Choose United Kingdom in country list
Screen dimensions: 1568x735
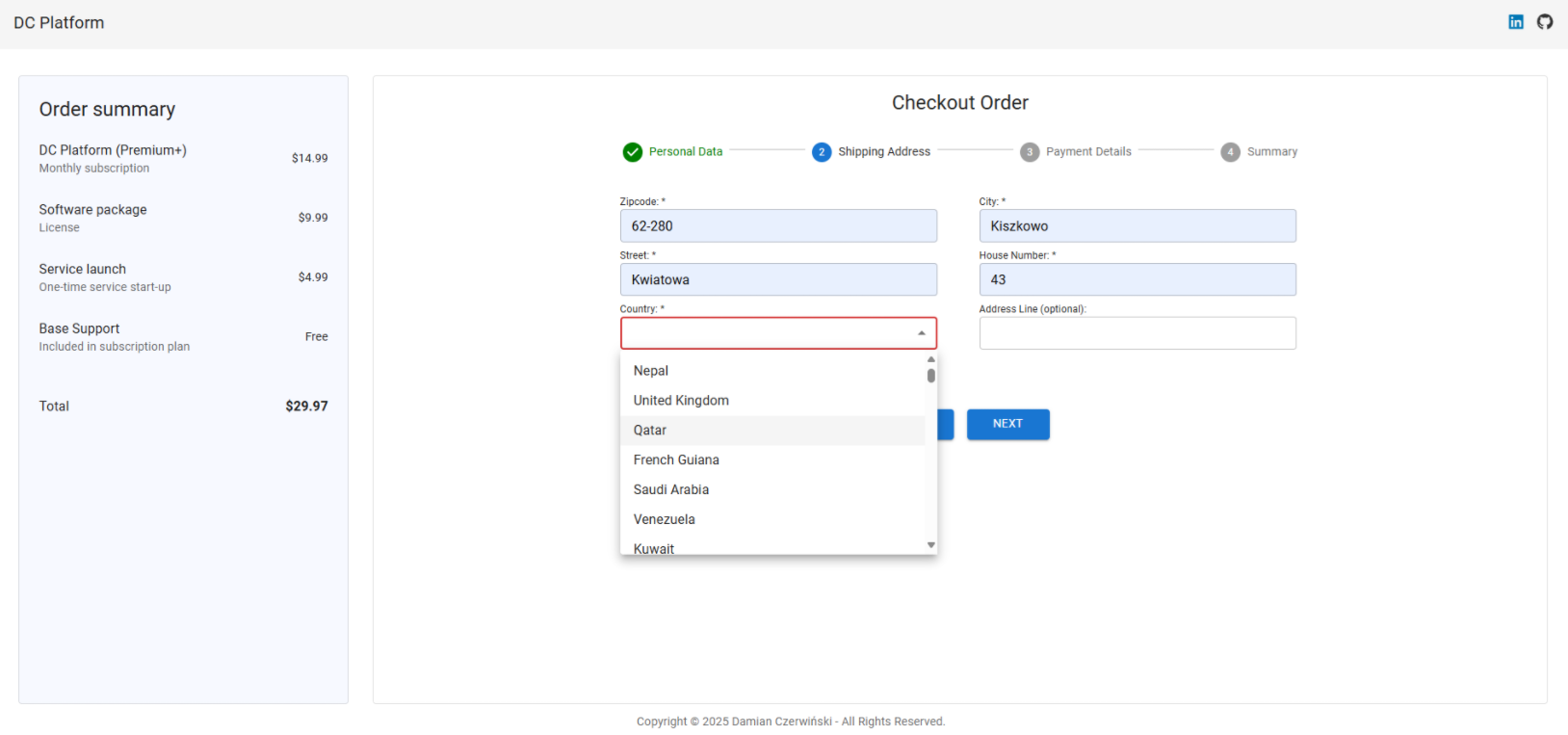(681, 401)
